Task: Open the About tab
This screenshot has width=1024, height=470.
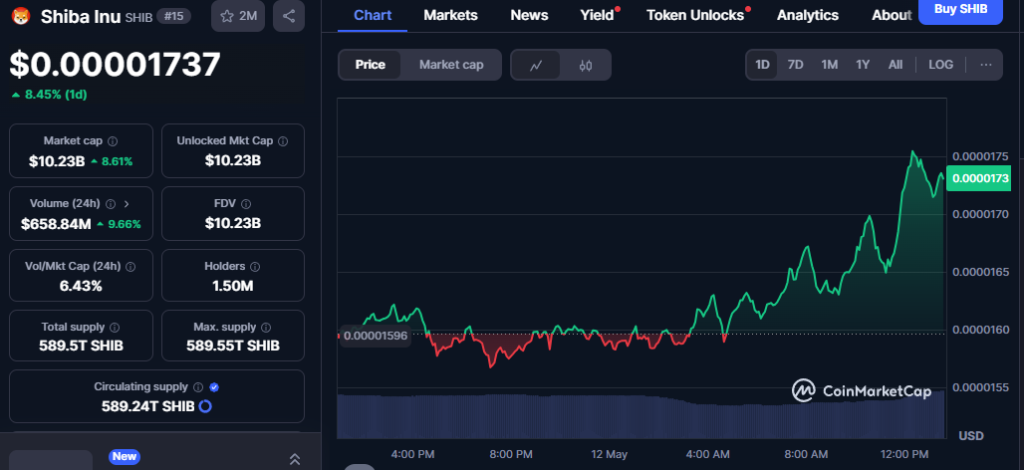Action: (891, 15)
